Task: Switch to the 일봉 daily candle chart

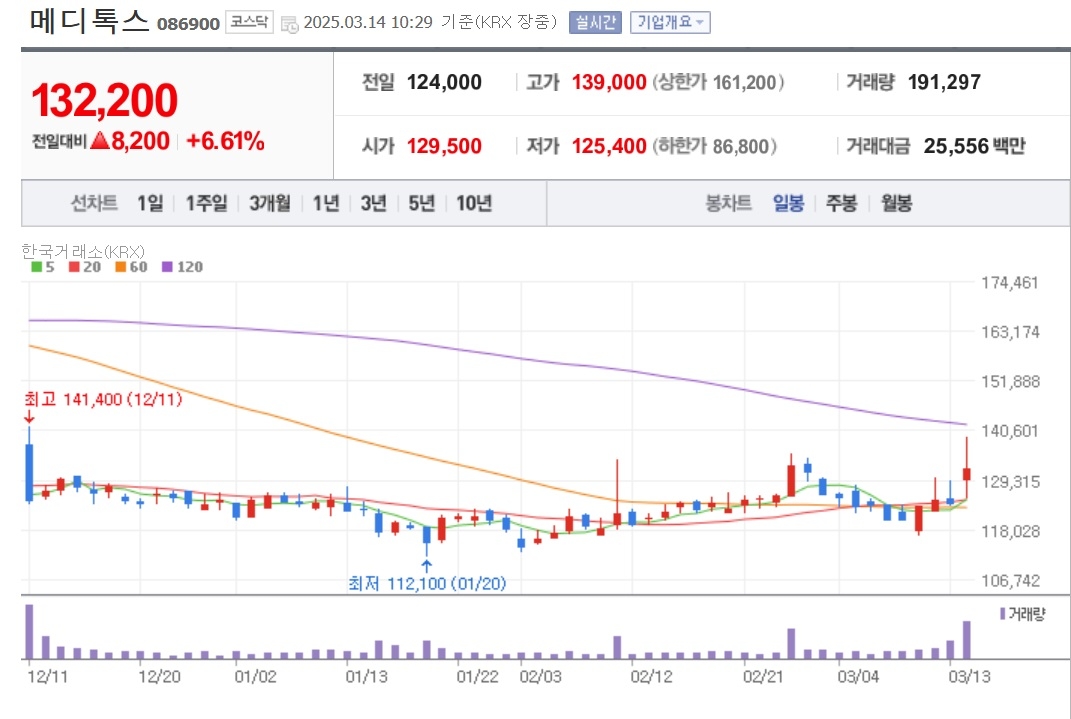Action: (788, 203)
